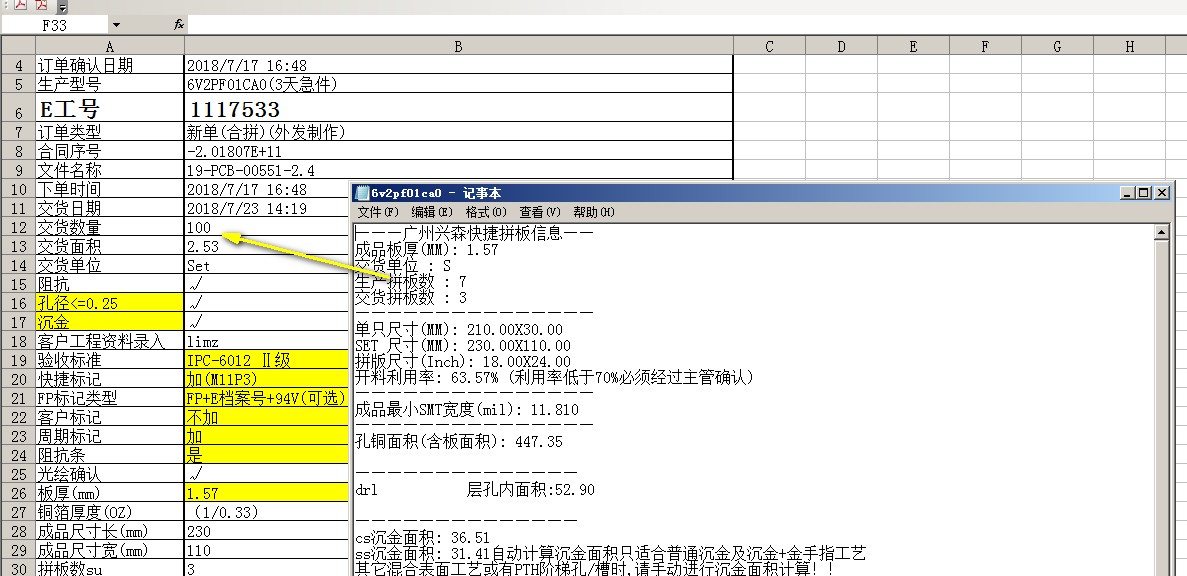Select row 6 header
Image resolution: width=1187 pixels, height=576 pixels.
tap(18, 108)
